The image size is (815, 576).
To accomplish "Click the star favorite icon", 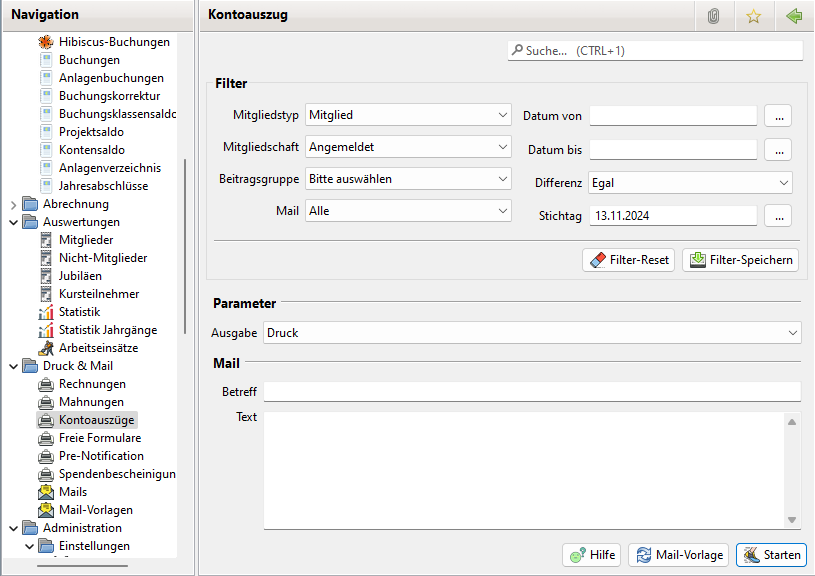I will (x=753, y=16).
